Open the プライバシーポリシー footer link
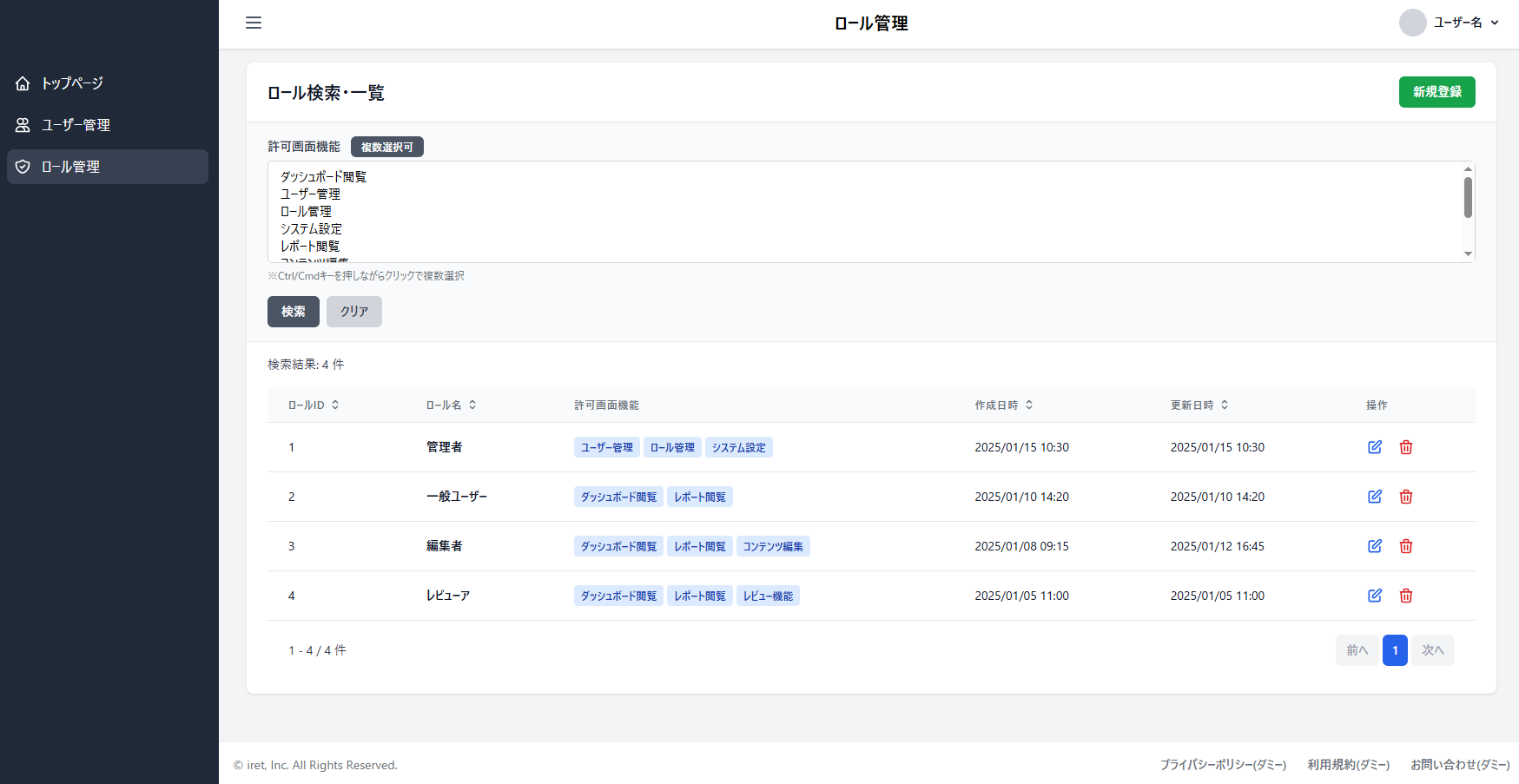The image size is (1519, 784). (x=1223, y=765)
